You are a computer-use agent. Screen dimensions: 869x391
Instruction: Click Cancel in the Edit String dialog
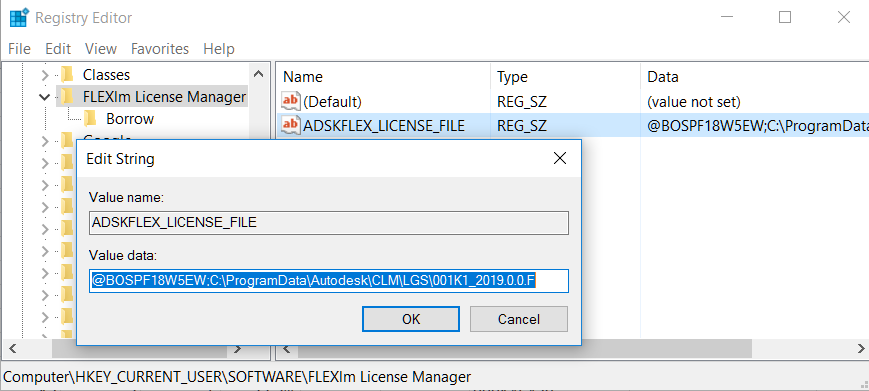click(519, 319)
